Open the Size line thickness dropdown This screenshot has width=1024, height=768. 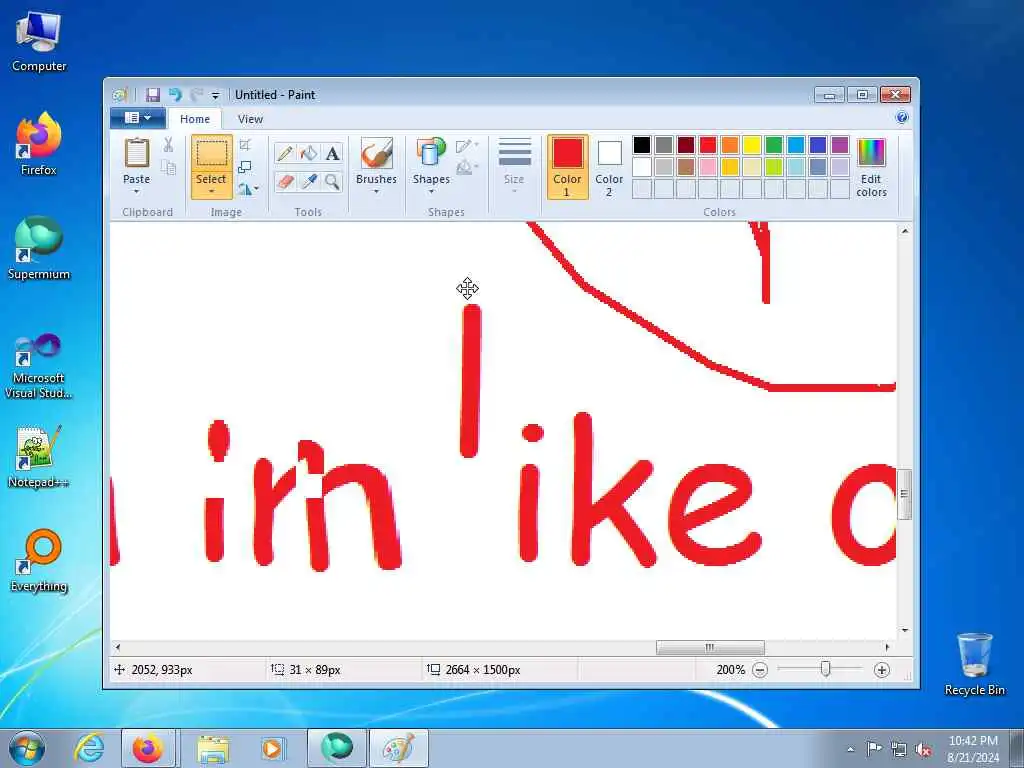(x=514, y=167)
